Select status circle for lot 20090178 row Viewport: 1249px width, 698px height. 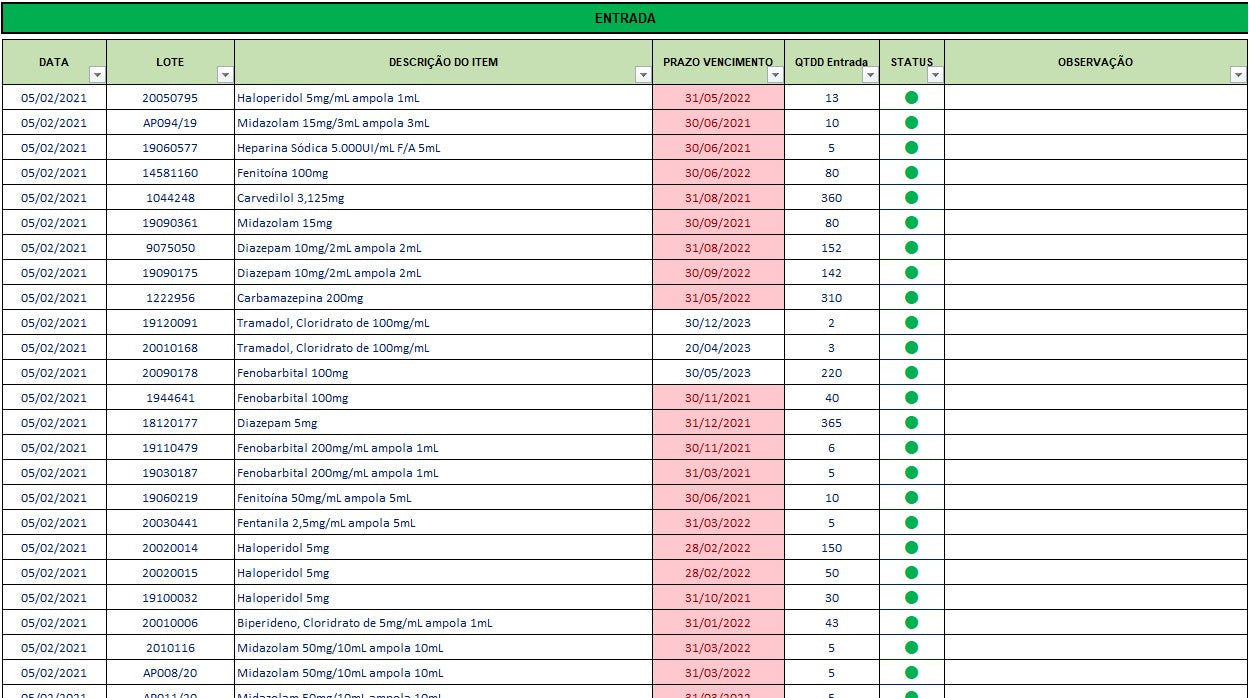911,373
